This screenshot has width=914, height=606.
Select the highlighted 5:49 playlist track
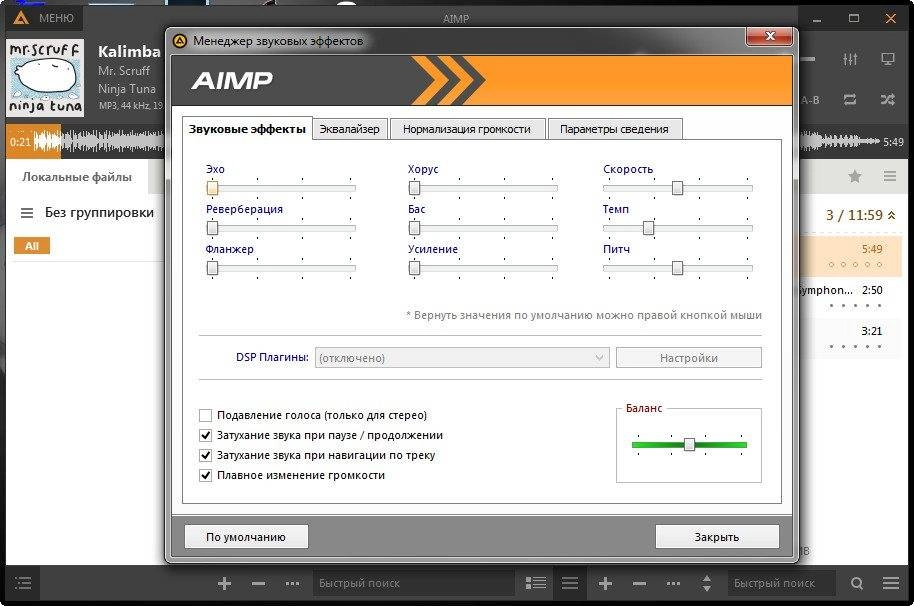(x=851, y=255)
